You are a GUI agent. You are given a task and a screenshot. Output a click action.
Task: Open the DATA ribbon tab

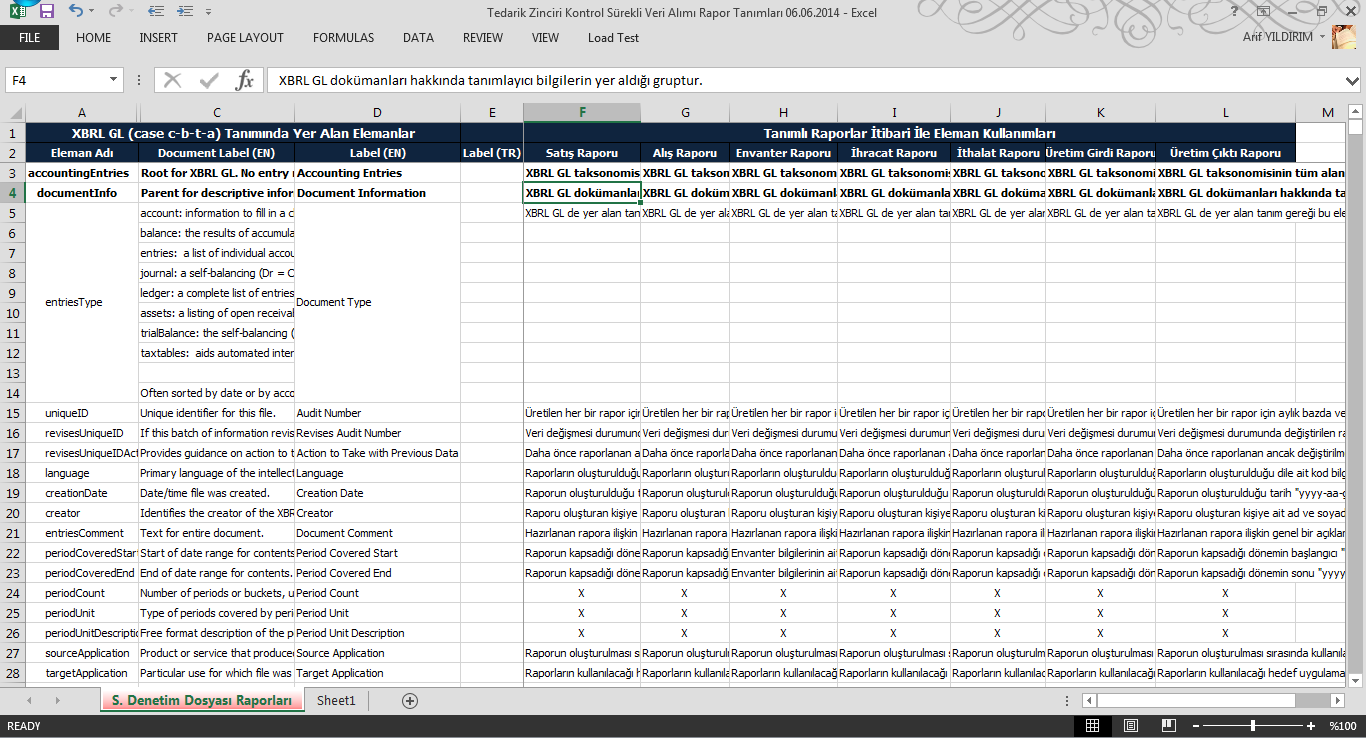click(418, 38)
